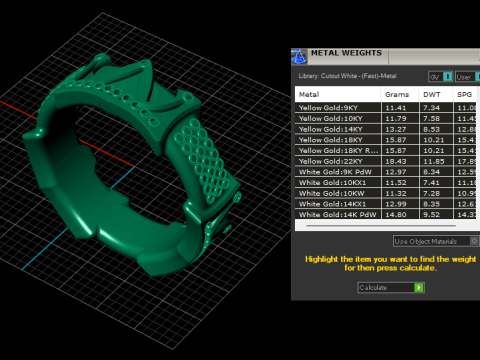Select the White Gold:14K PdW row
Image resolution: width=480 pixels, height=360 pixels.
coord(386,214)
